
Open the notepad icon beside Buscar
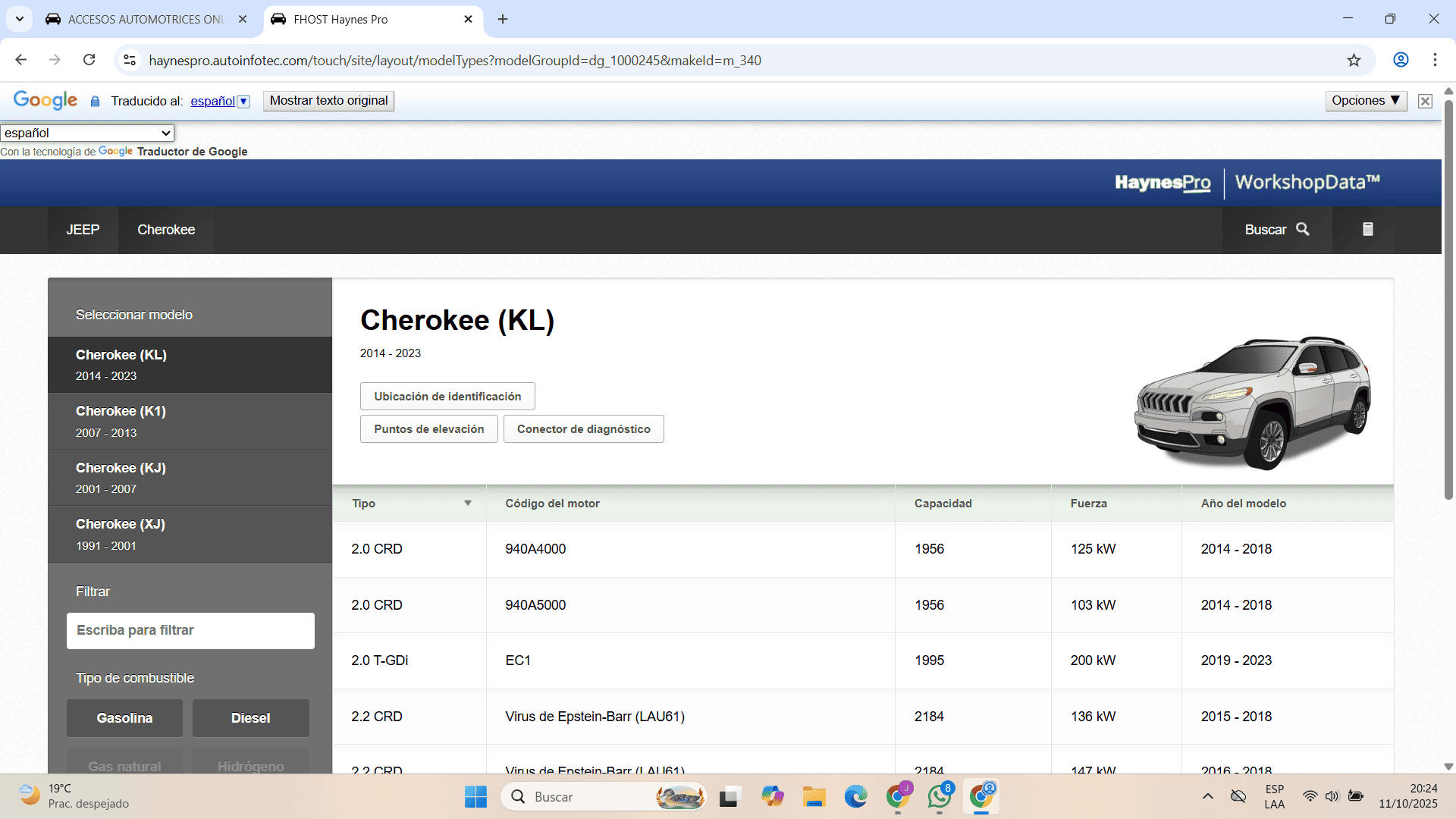tap(1367, 229)
